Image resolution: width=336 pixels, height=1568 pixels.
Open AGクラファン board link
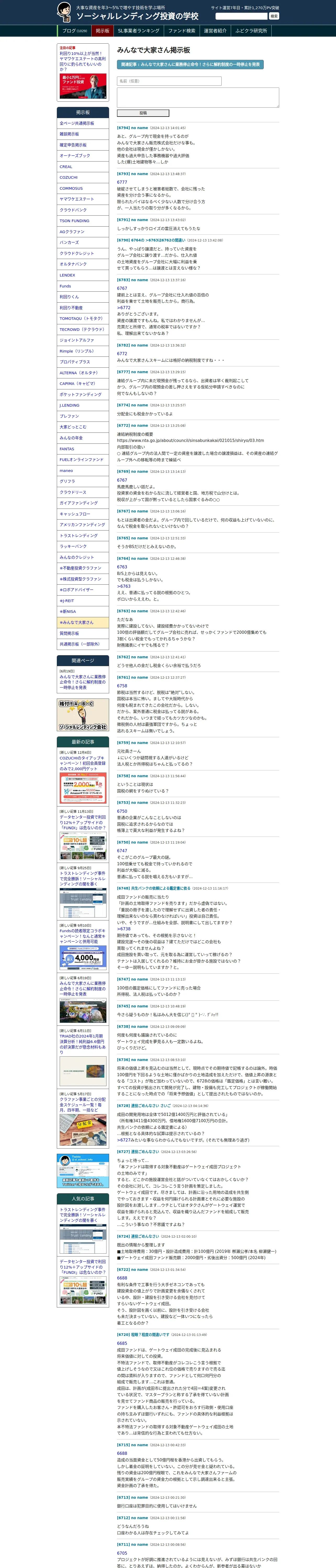pos(83,232)
